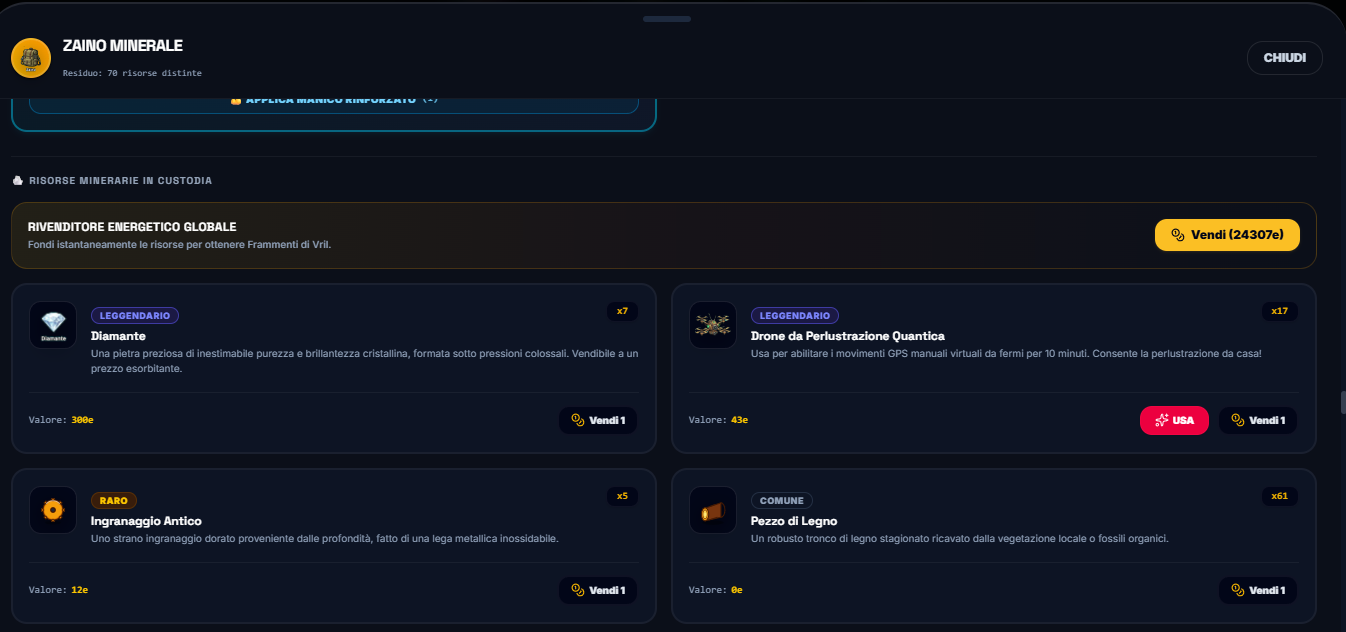Use the Drone with the red USA button
Screen dimensions: 1346x632
point(1174,420)
